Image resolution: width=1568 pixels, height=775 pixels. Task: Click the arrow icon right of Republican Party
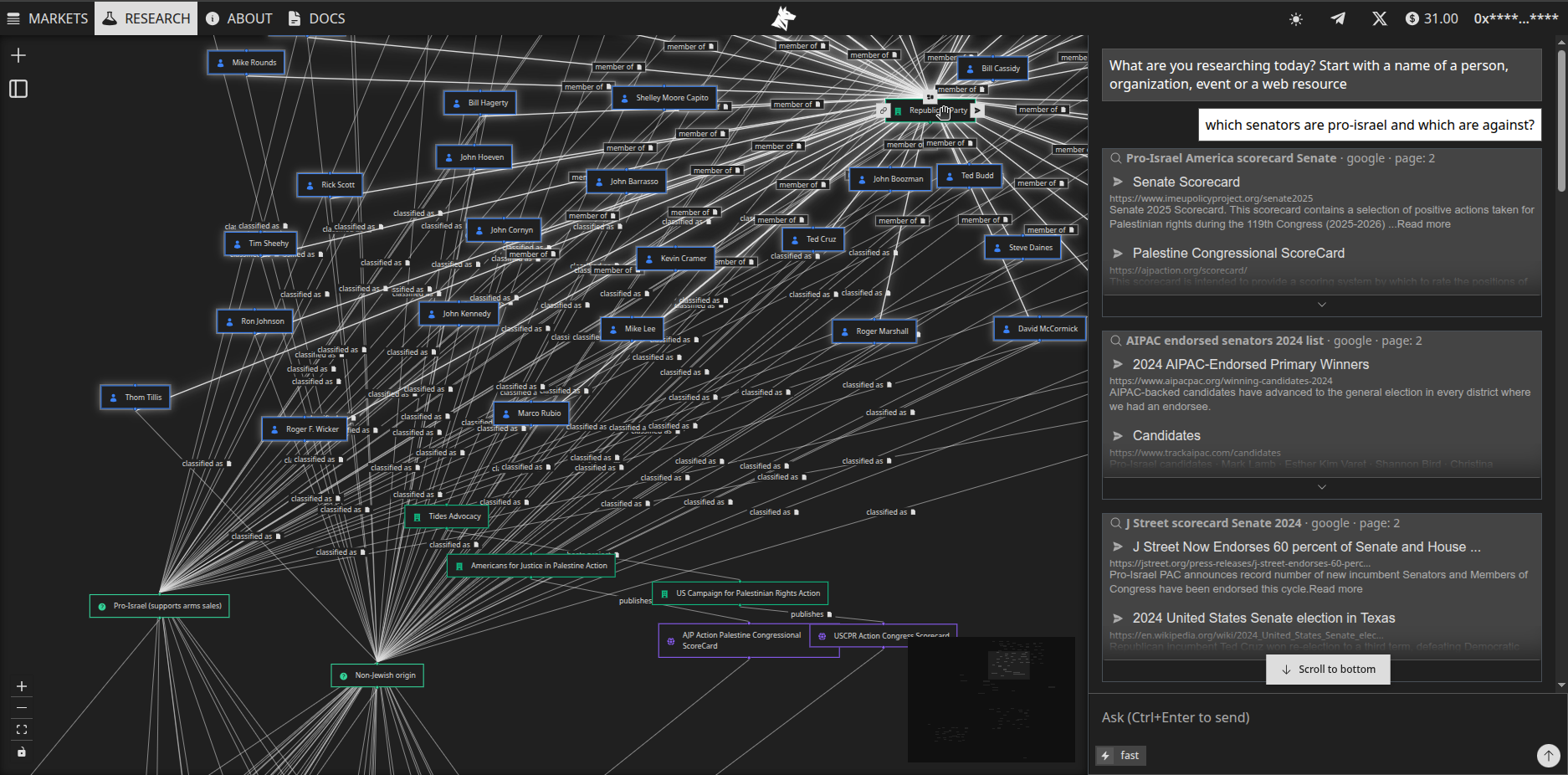[977, 110]
